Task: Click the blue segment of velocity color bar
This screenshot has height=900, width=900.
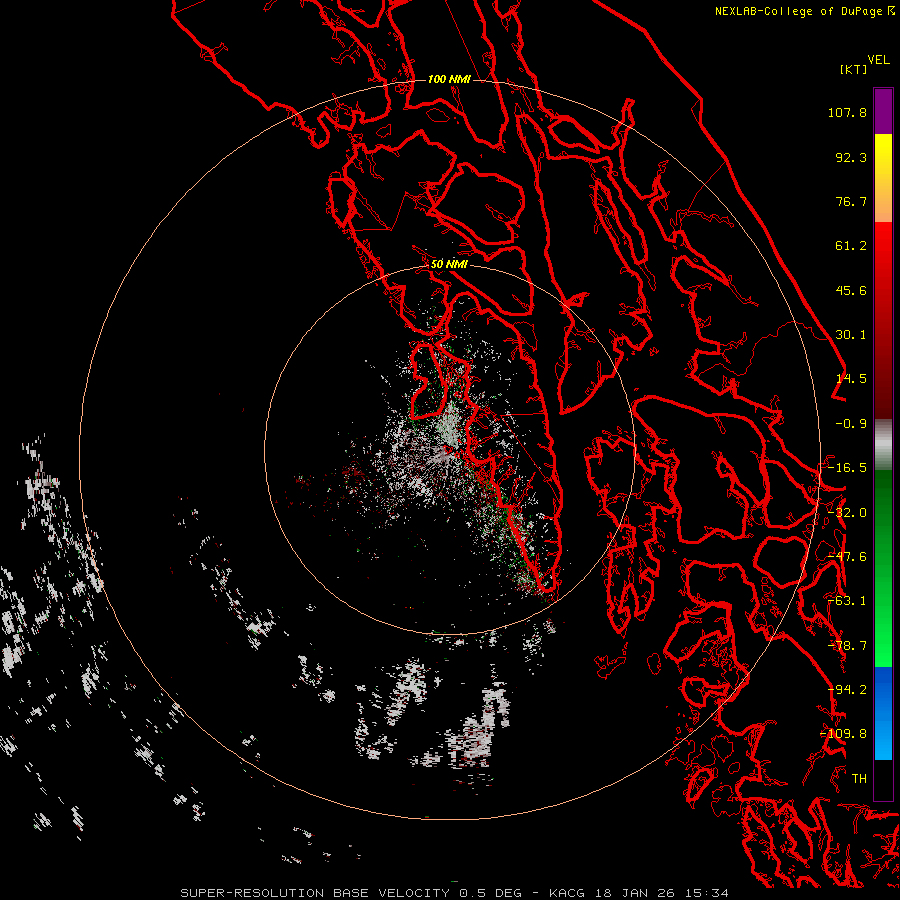Action: click(x=883, y=713)
